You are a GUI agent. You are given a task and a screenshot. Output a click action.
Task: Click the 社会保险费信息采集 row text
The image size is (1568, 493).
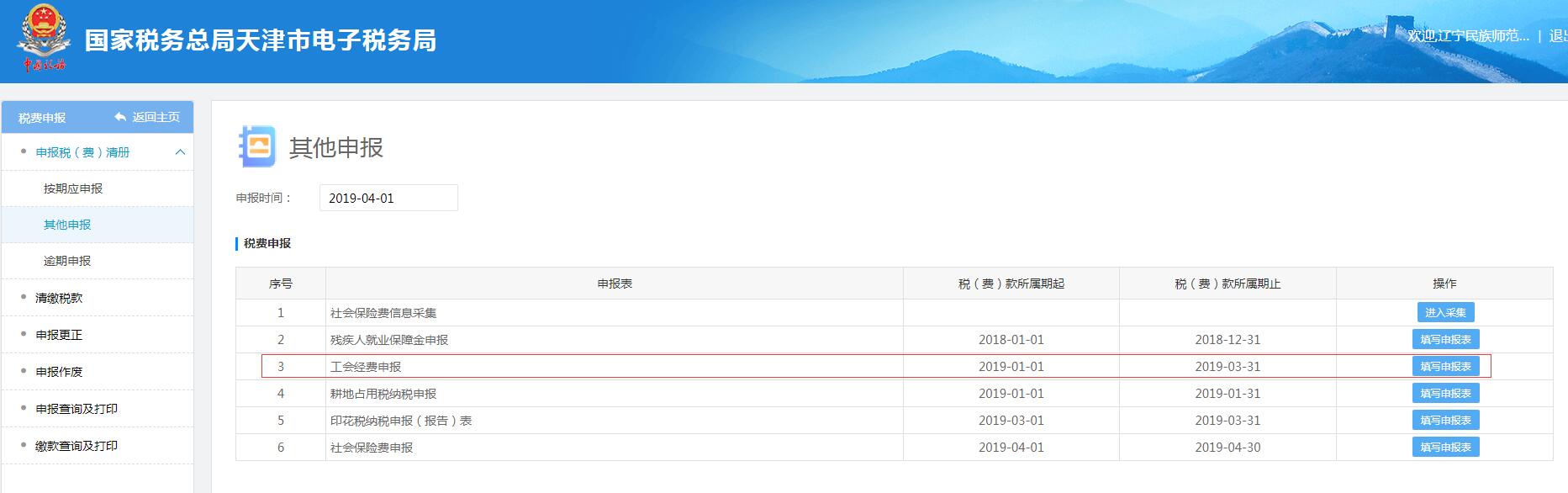click(x=383, y=313)
